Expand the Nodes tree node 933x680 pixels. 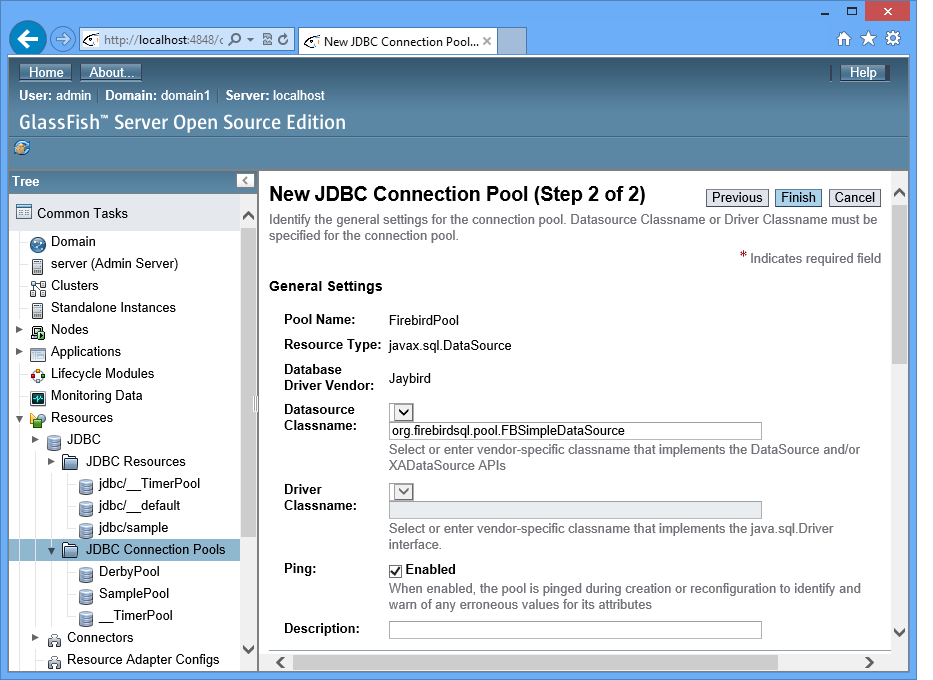[x=19, y=329]
